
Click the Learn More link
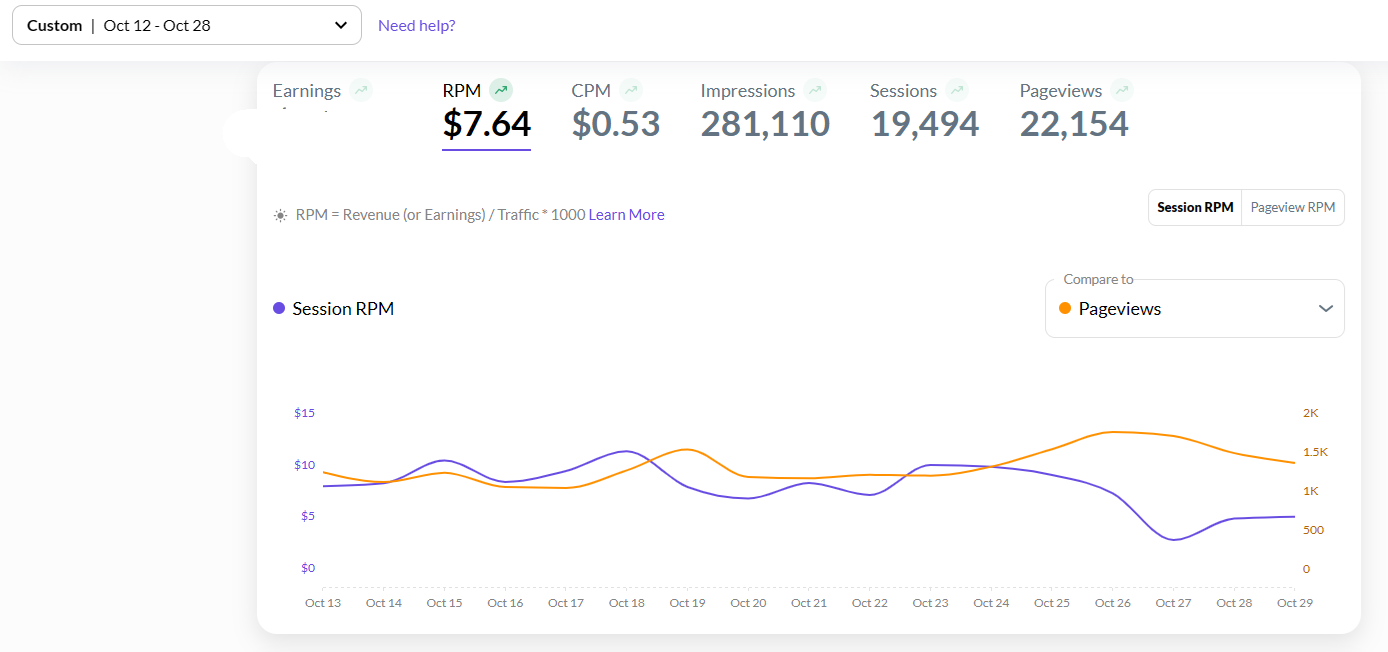(626, 215)
